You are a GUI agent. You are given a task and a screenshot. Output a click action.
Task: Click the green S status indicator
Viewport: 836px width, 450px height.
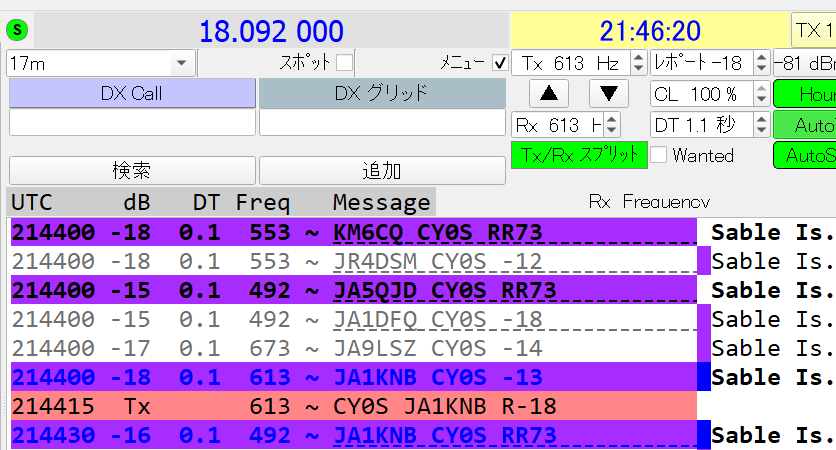17,30
